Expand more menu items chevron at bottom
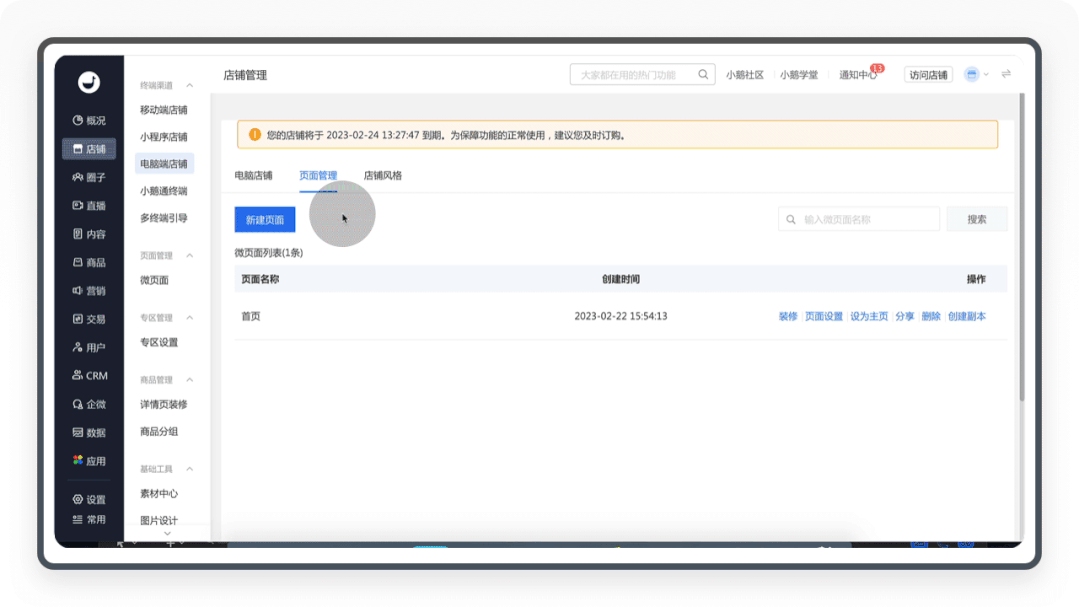The width and height of the screenshot is (1079, 607). (x=167, y=533)
